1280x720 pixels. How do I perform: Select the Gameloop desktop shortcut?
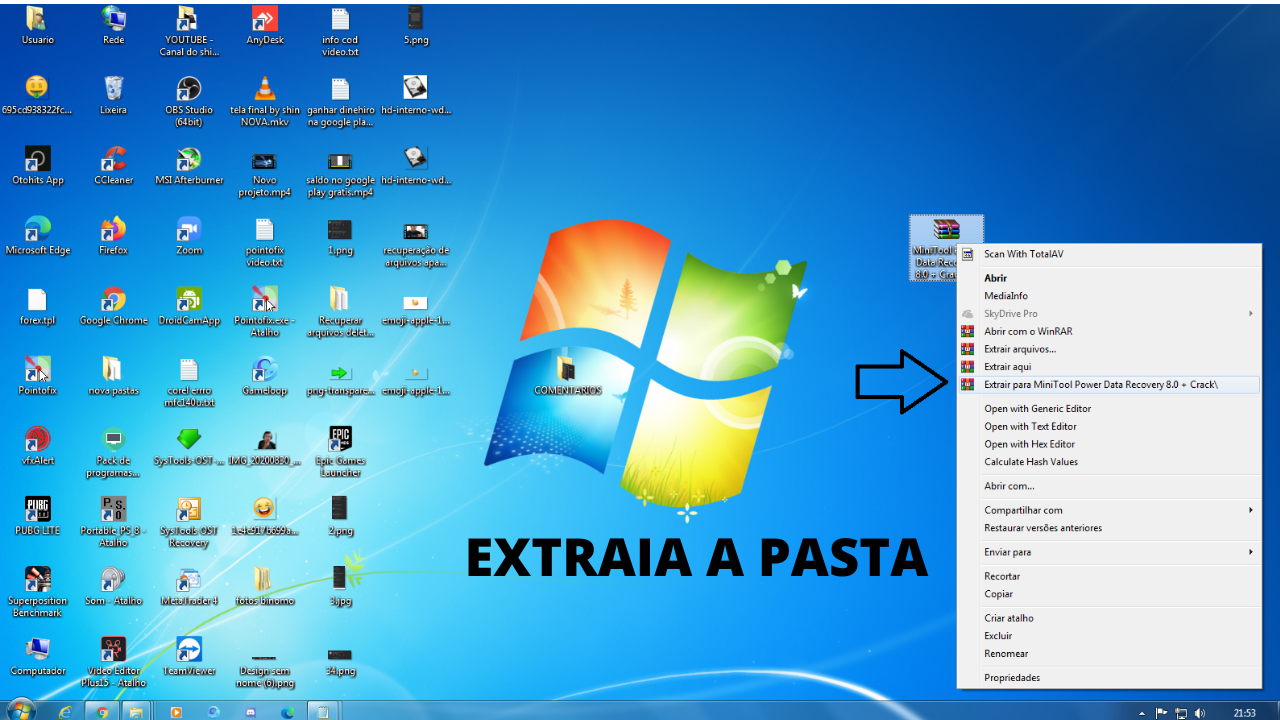pos(265,376)
